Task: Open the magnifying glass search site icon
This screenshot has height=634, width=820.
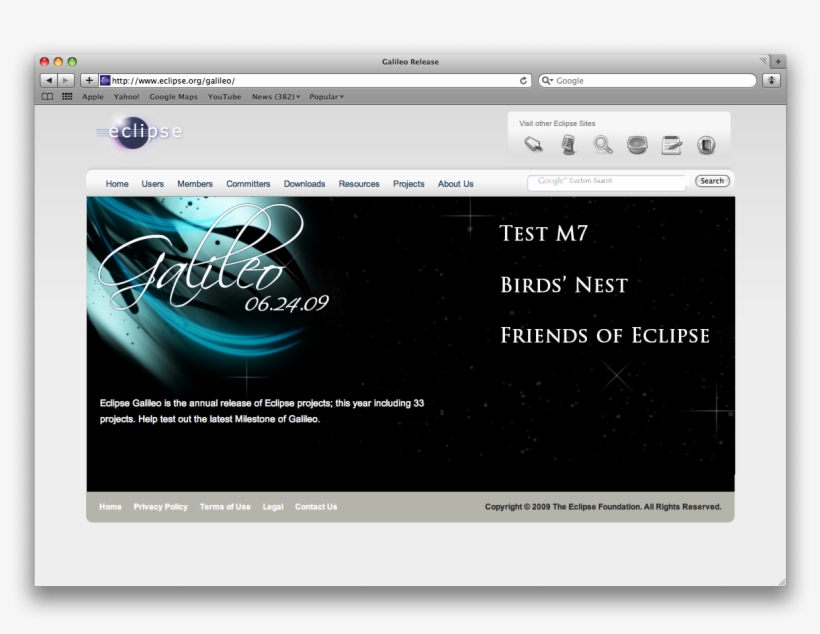Action: pos(601,143)
